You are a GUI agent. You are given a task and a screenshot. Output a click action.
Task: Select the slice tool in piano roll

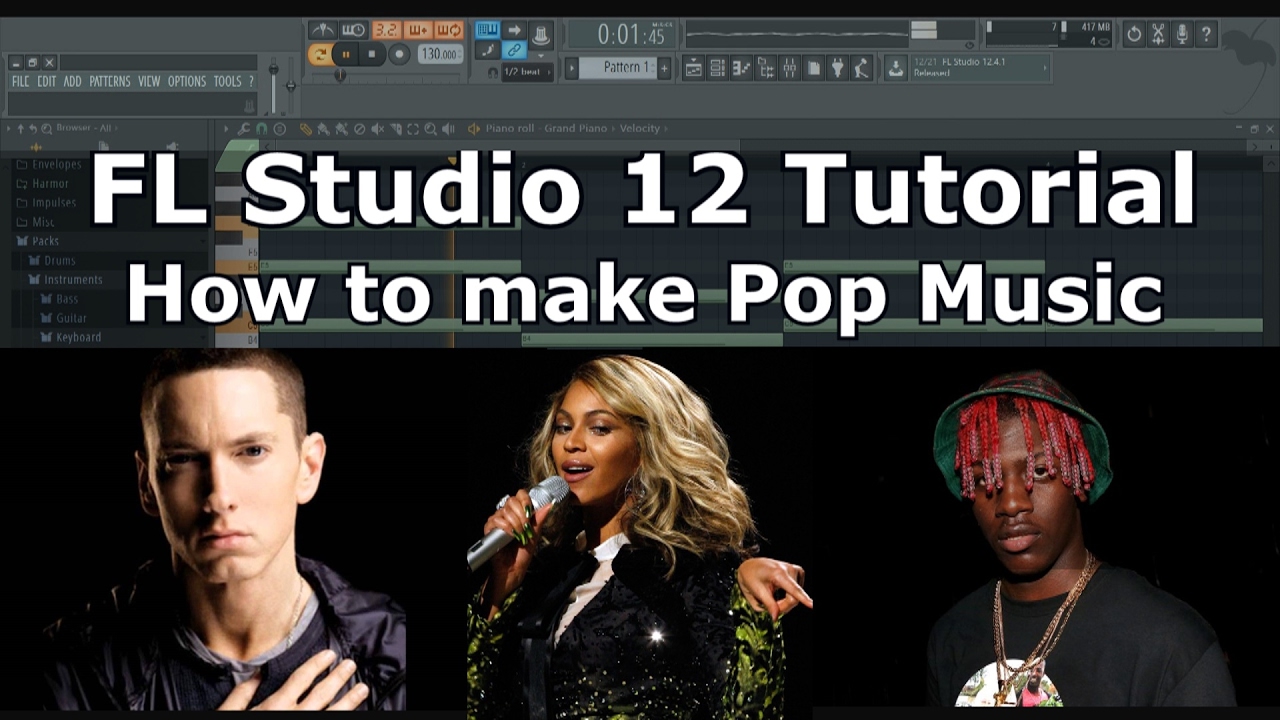point(395,129)
